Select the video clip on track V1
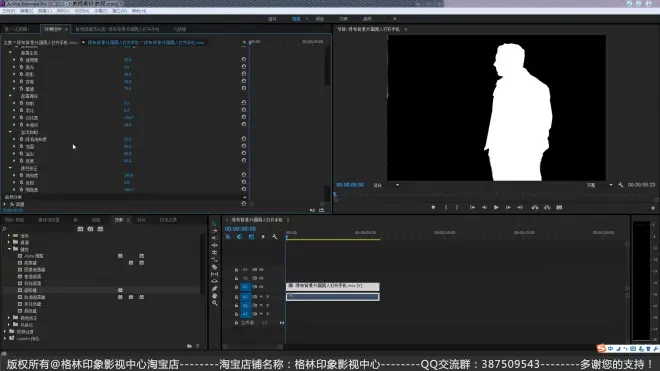Viewport: 660px width, 371px height. [x=333, y=286]
